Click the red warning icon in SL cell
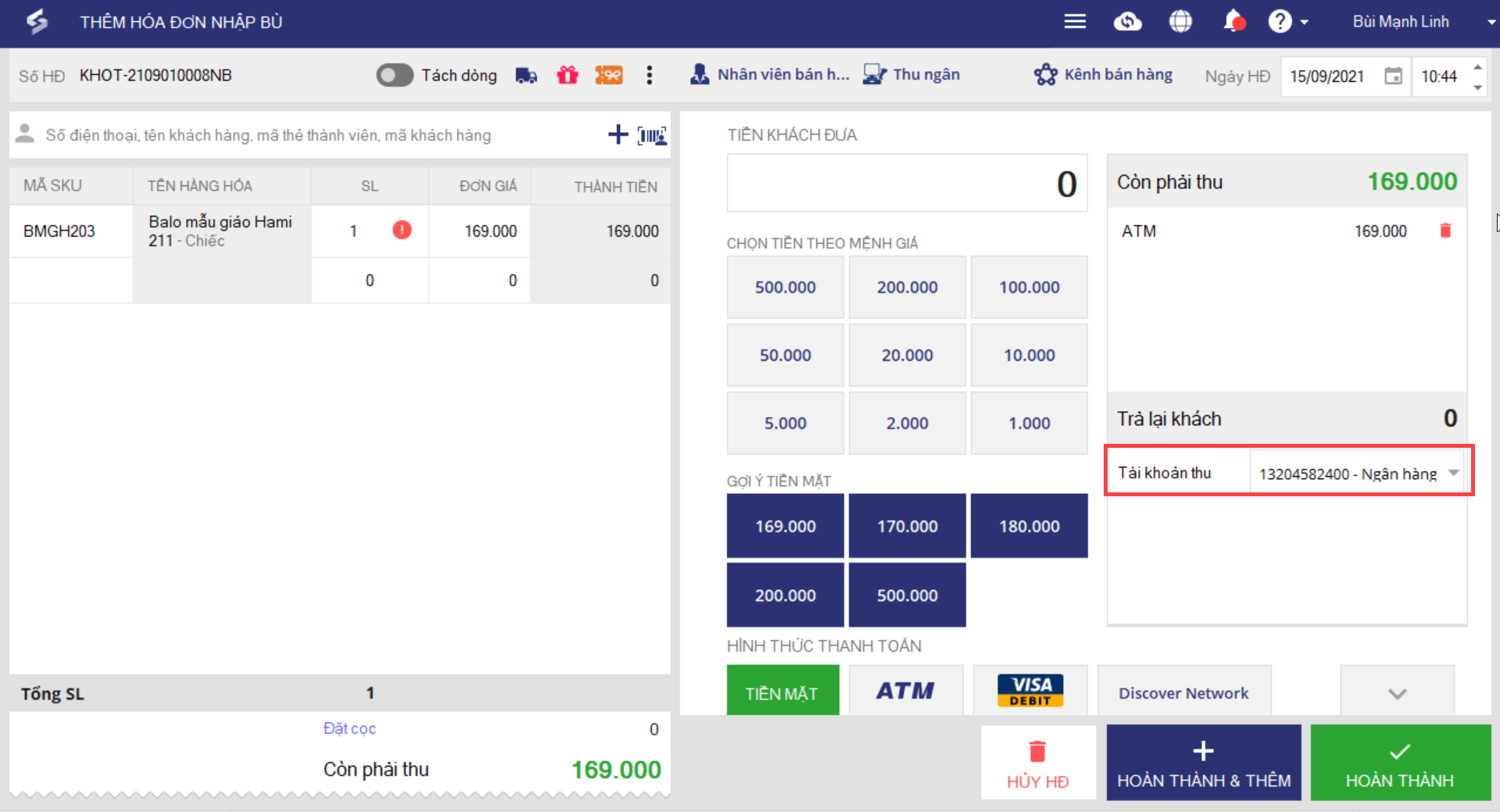The height and width of the screenshot is (812, 1500). click(x=402, y=230)
